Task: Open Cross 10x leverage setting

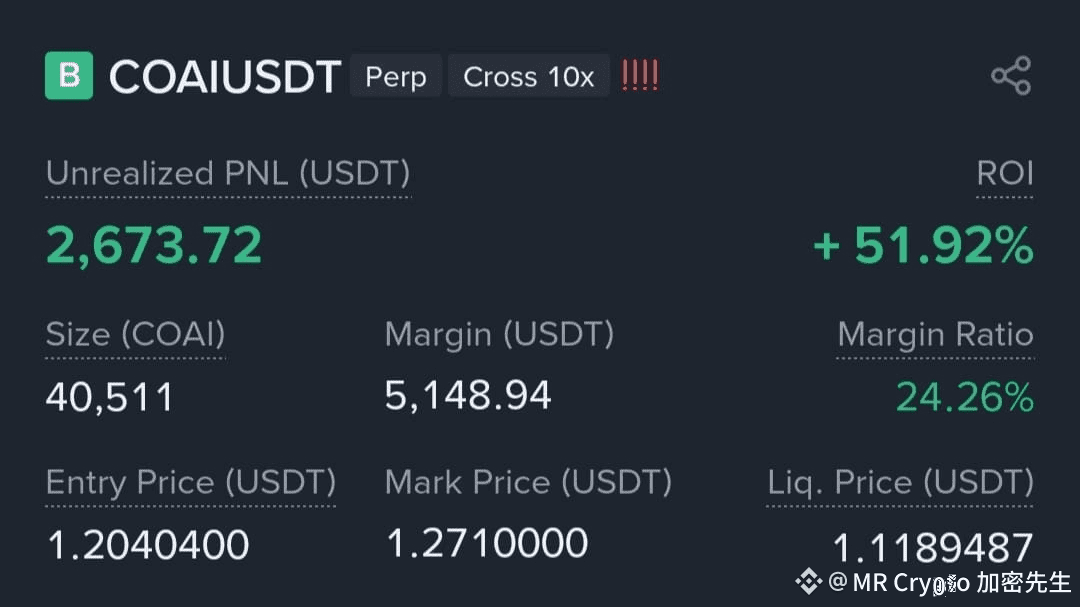Action: click(x=528, y=76)
